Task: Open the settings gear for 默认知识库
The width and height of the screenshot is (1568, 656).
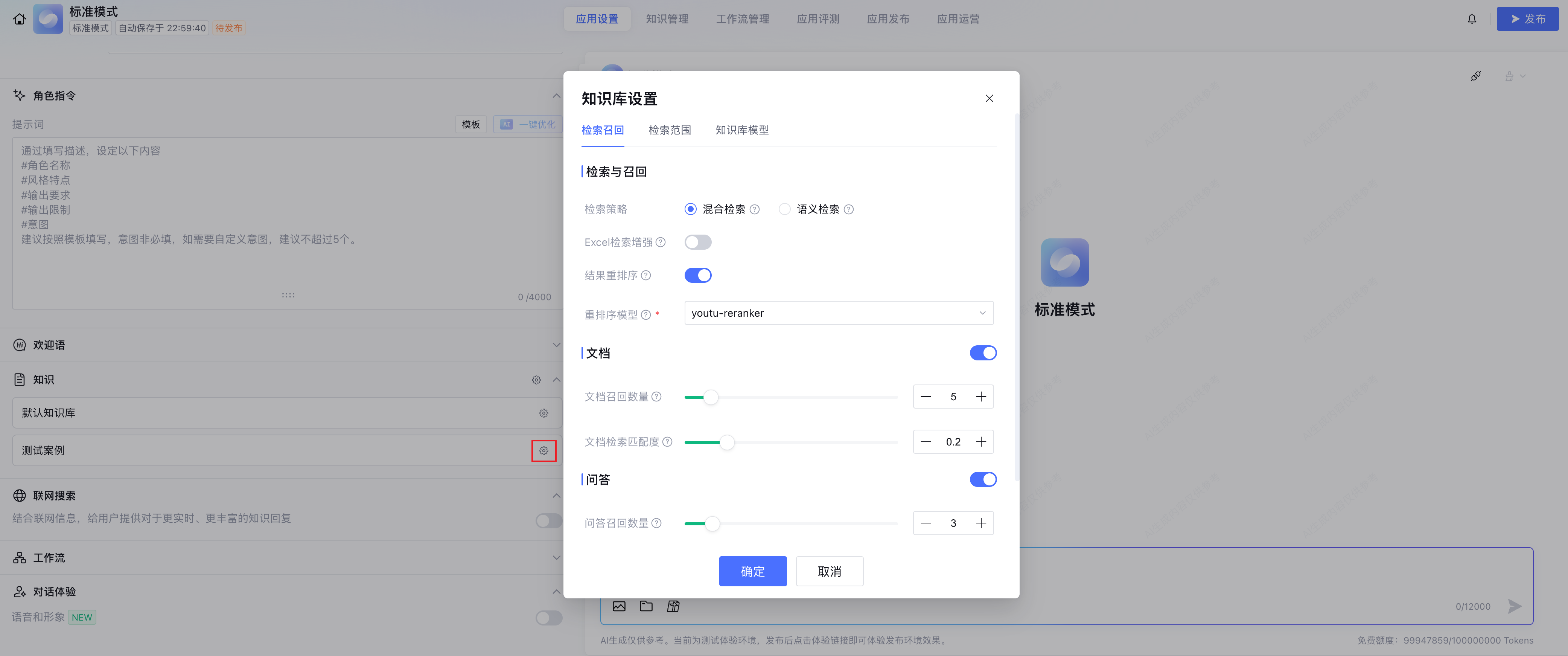Action: [543, 413]
